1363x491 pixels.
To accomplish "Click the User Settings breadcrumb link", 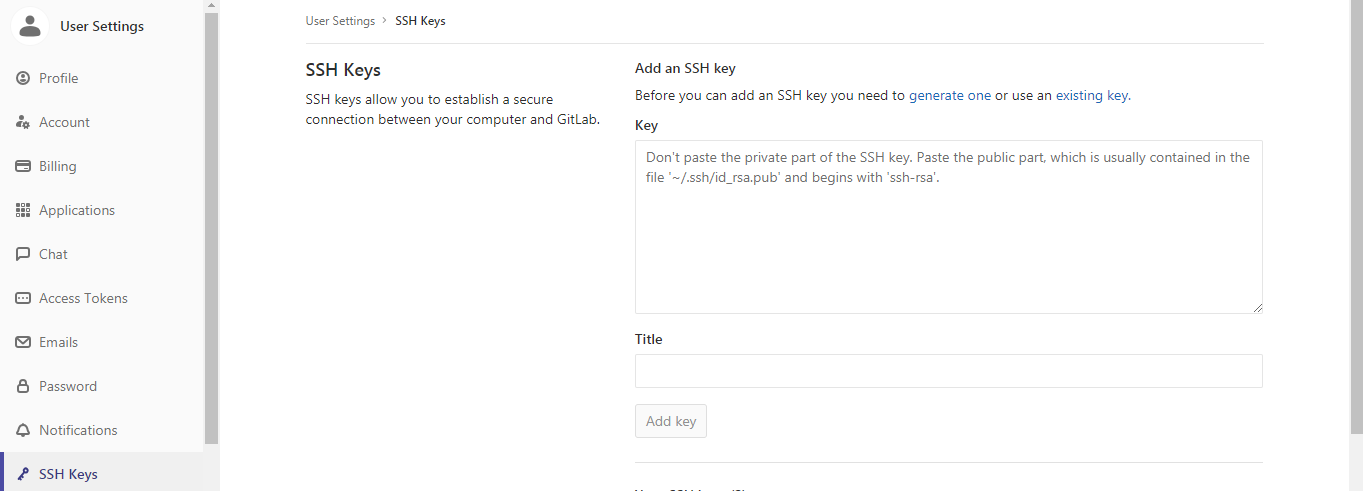I will (340, 21).
